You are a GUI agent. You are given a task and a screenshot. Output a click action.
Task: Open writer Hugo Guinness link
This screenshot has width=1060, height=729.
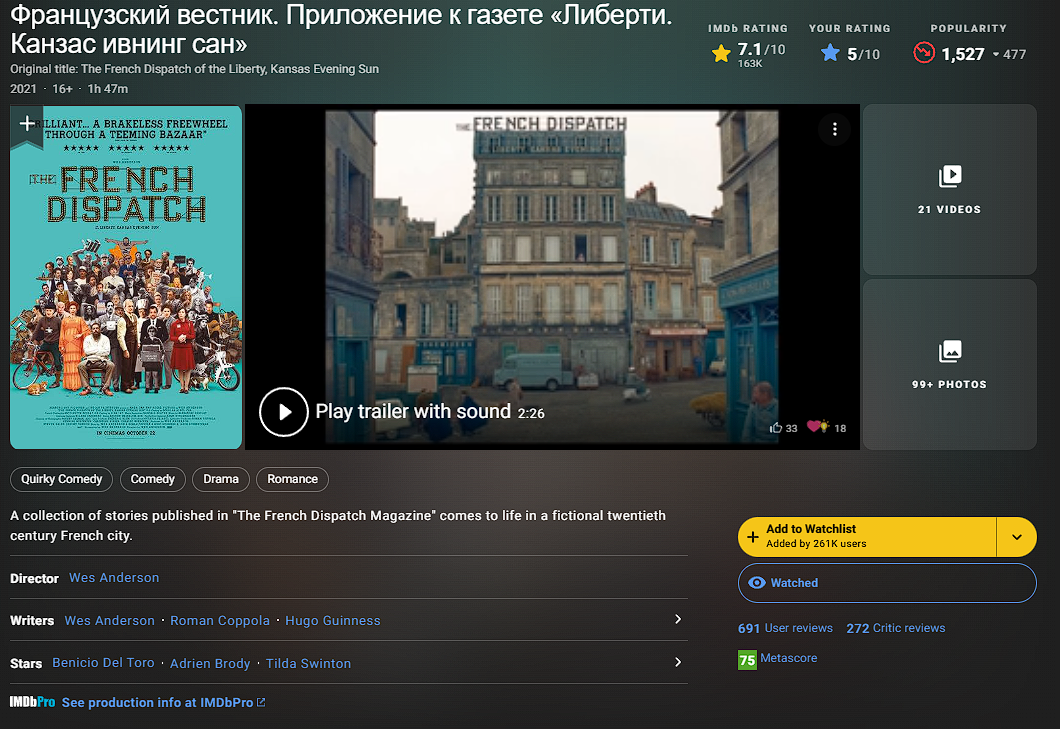click(333, 620)
